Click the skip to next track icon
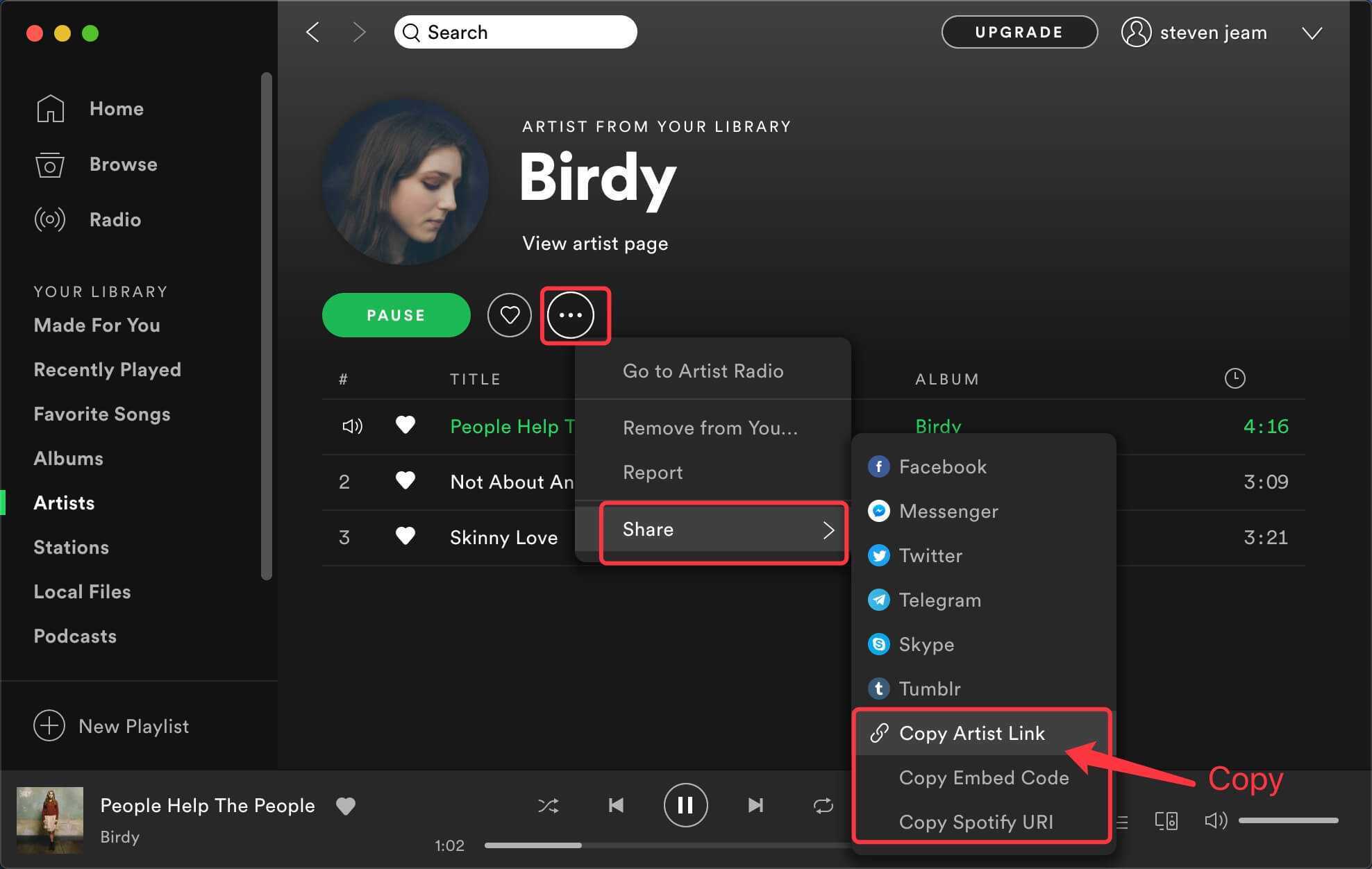 (x=757, y=804)
